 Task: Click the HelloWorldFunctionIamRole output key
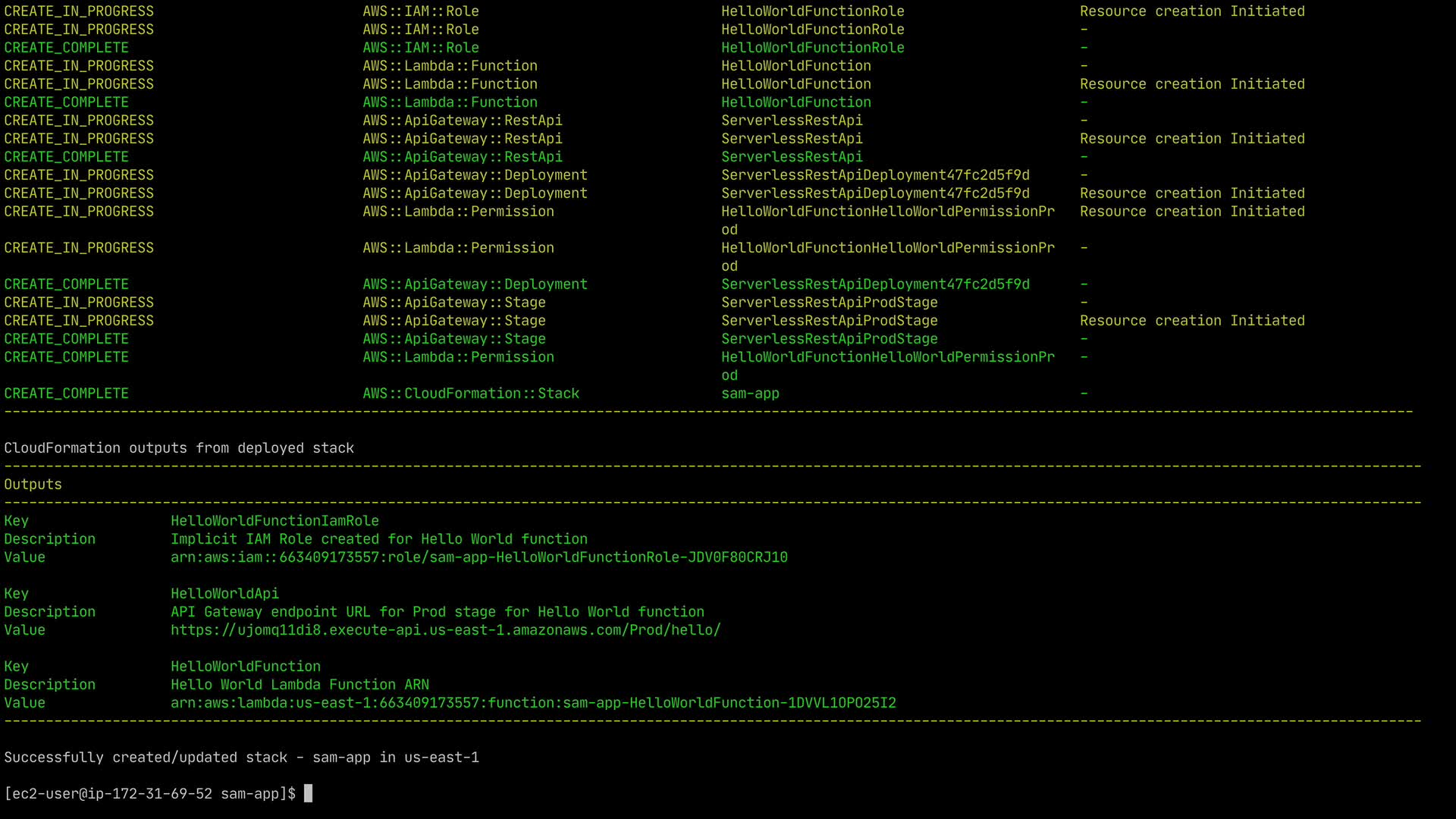[275, 521]
